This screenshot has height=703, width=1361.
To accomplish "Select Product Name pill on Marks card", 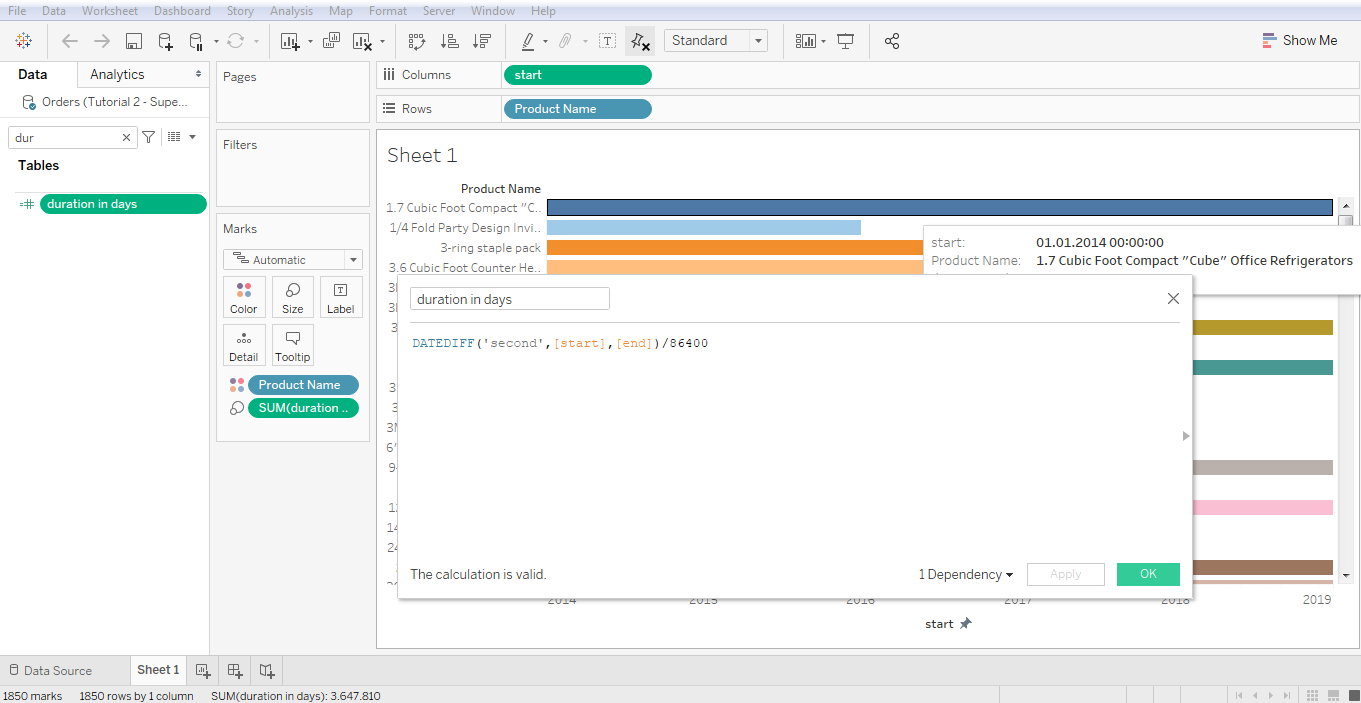I will 303,385.
